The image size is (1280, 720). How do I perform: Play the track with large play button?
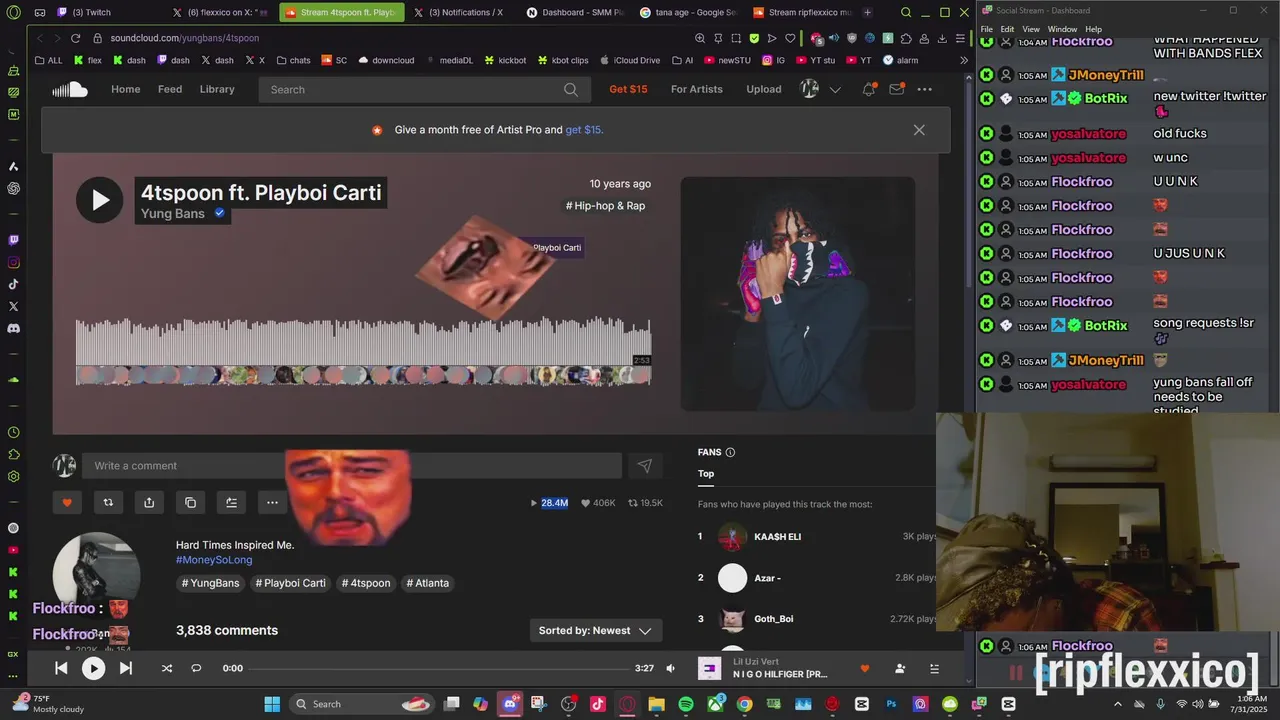click(x=100, y=200)
